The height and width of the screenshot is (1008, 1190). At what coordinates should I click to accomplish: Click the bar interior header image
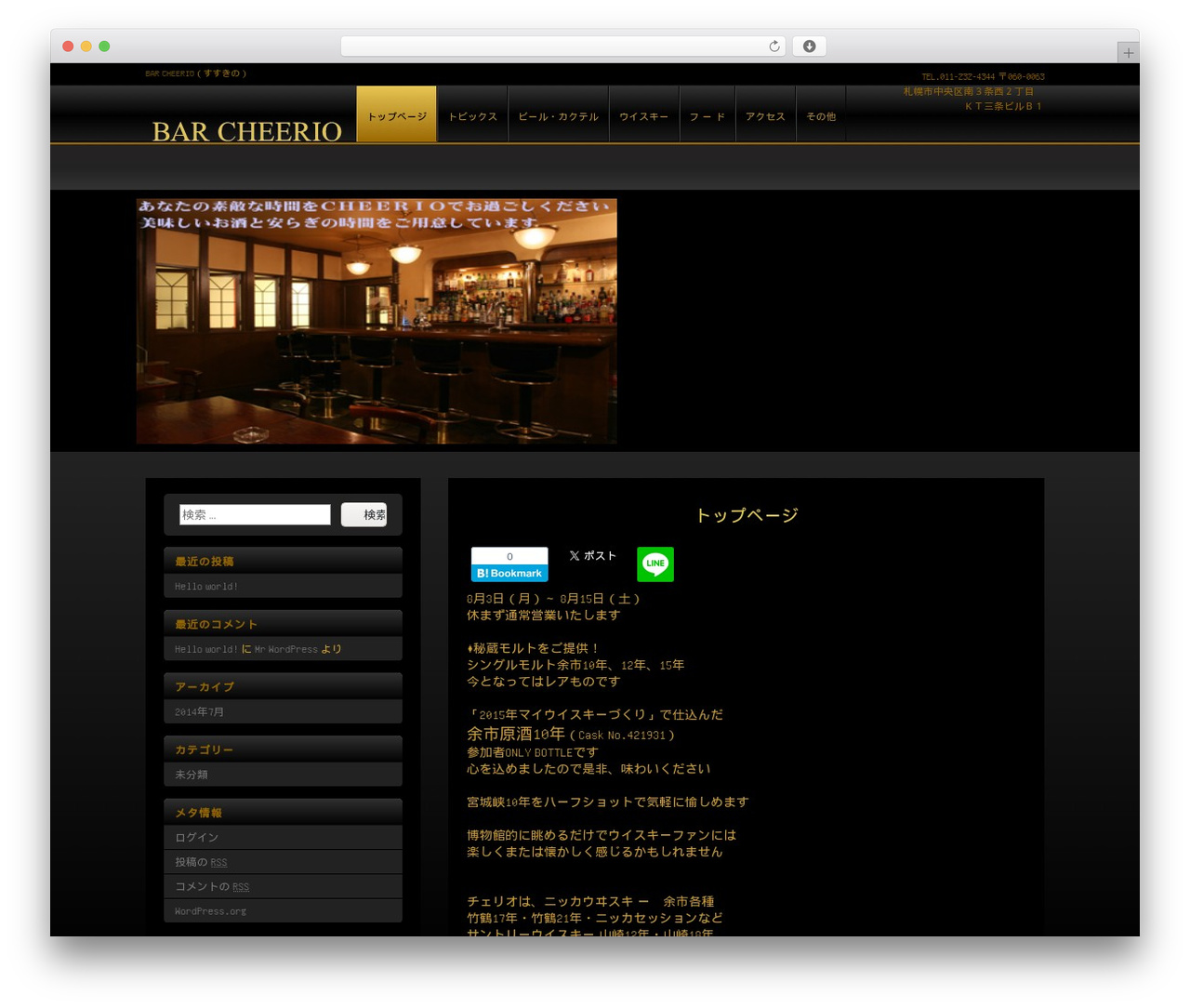pos(377,321)
